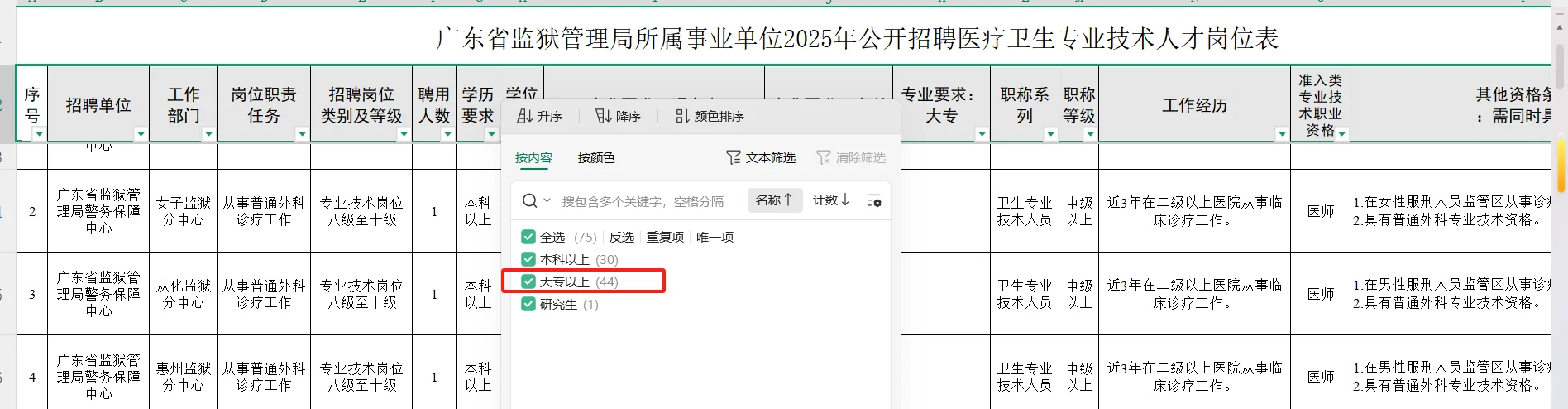1568x409 pixels.
Task: Open filter dropdown for 学历要求 column
Action: (x=491, y=134)
